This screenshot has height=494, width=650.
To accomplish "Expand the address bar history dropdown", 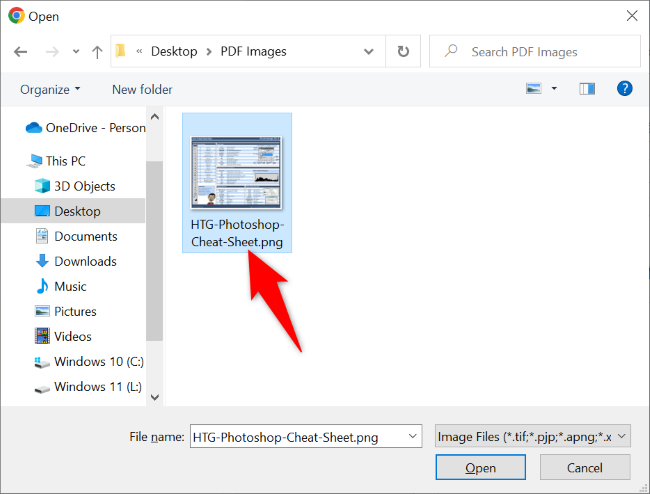I will coord(369,52).
